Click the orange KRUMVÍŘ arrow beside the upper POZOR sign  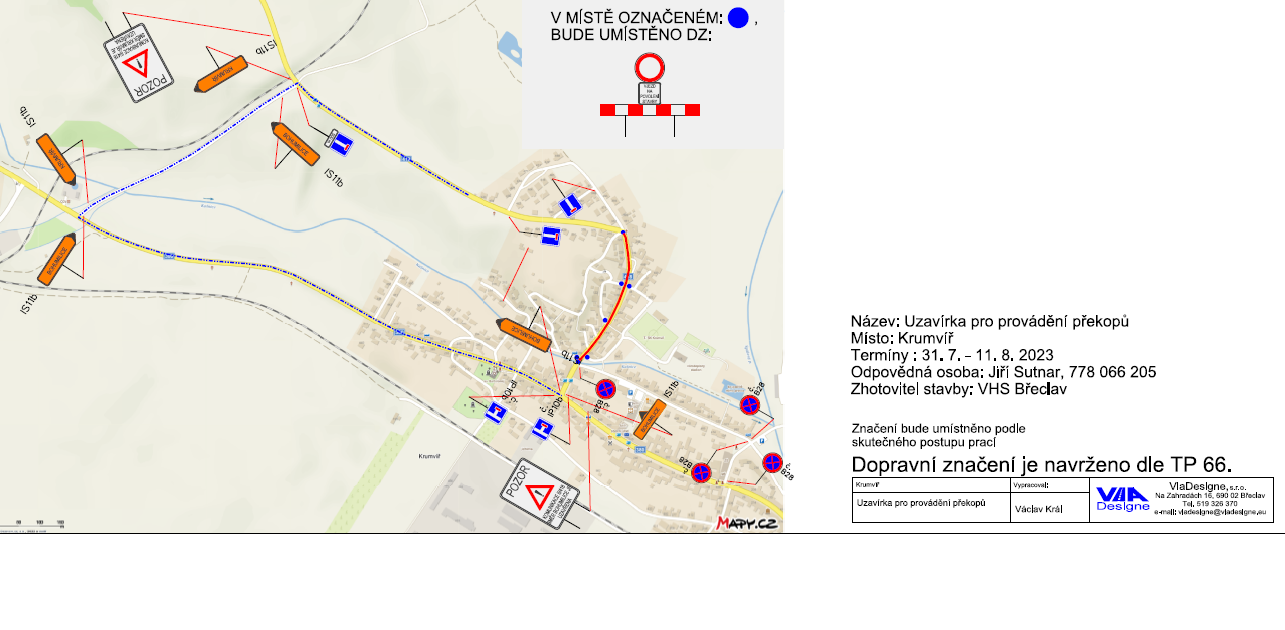220,74
